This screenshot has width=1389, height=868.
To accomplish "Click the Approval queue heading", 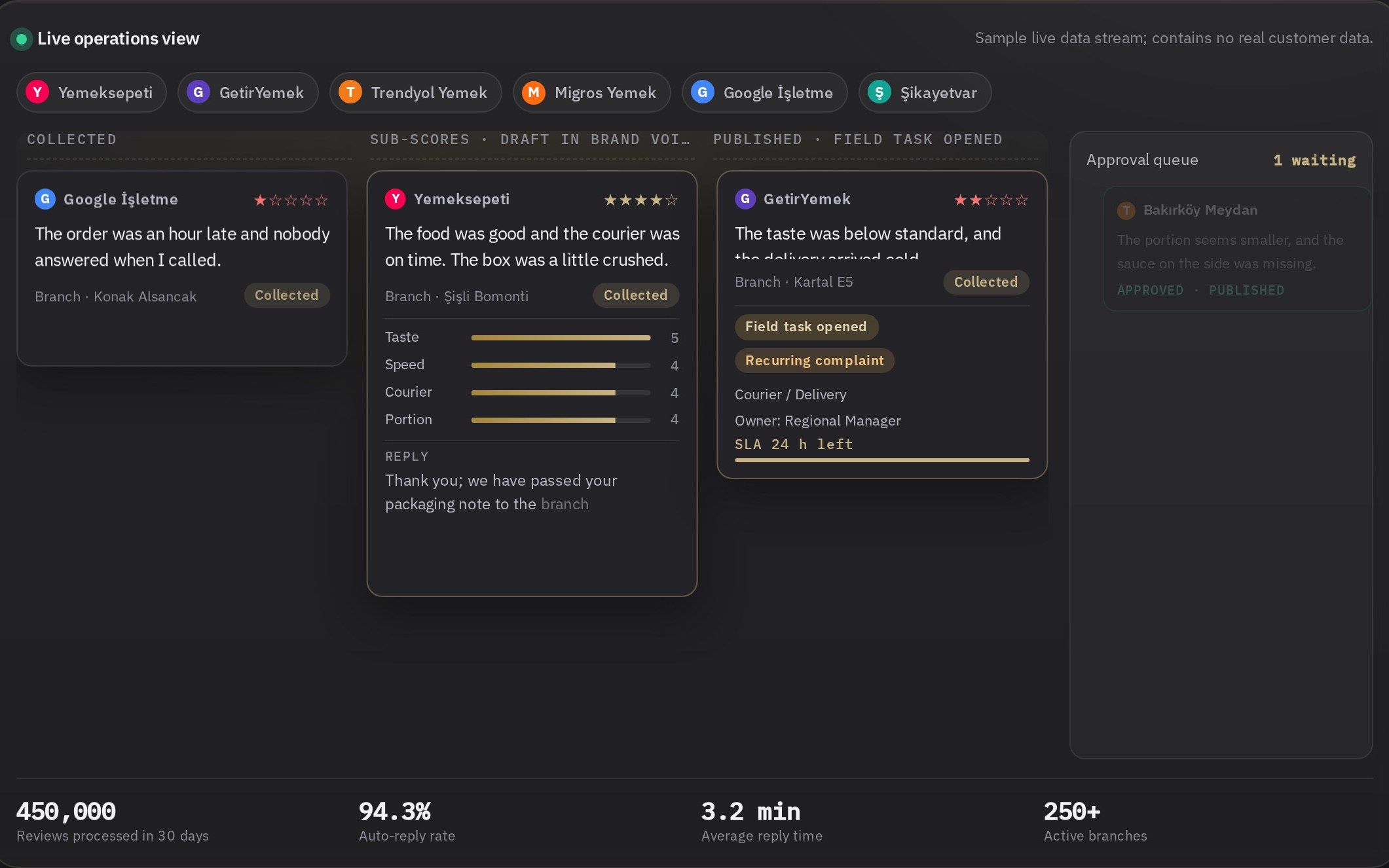I will click(1142, 160).
